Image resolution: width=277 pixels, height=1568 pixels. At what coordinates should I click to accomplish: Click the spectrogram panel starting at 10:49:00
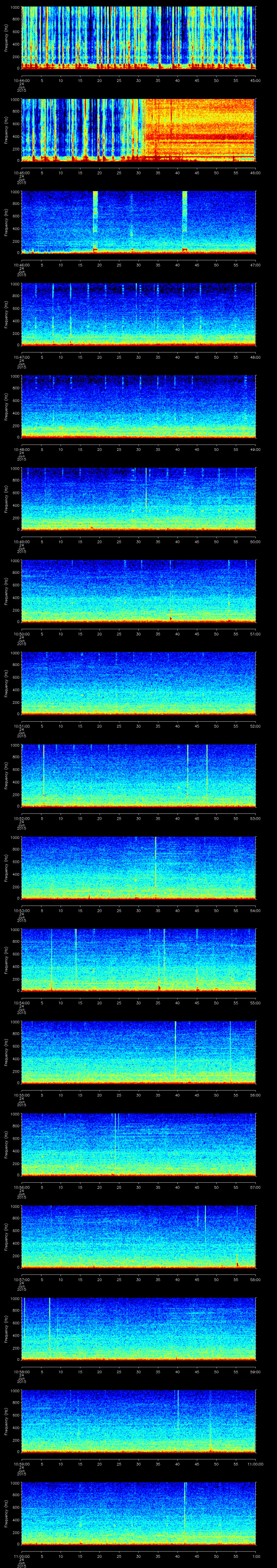(x=139, y=499)
